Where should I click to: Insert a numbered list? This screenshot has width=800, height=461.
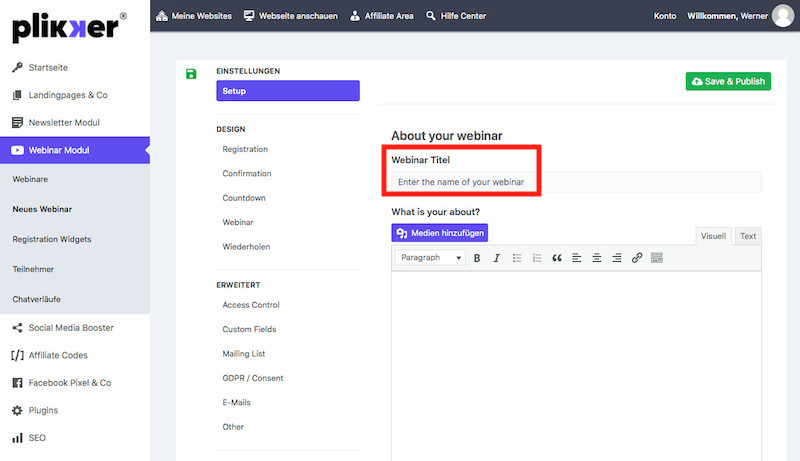537,258
